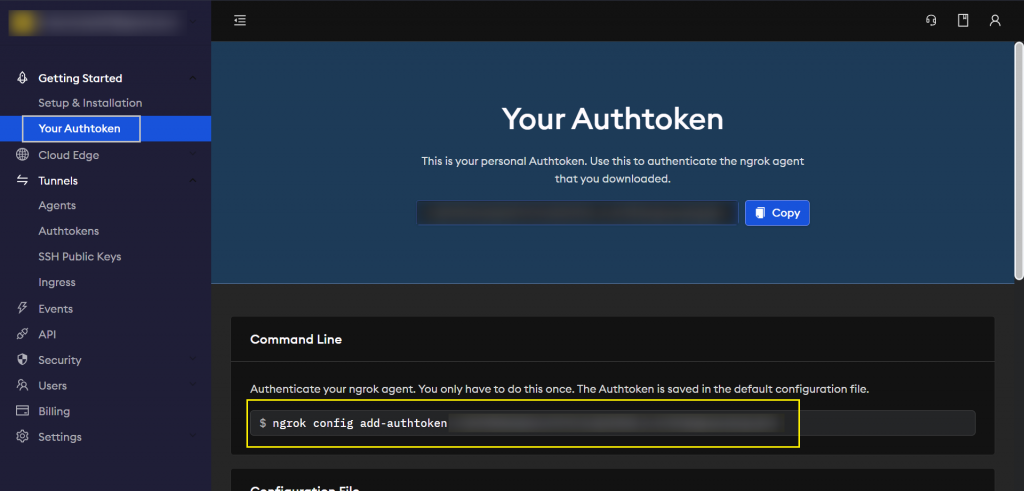This screenshot has width=1024, height=491.
Task: Open the Ingress page
Action: point(57,282)
